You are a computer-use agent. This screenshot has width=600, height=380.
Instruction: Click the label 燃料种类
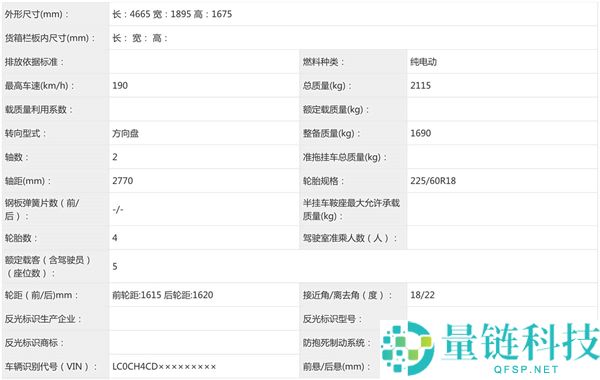pyautogui.click(x=323, y=62)
